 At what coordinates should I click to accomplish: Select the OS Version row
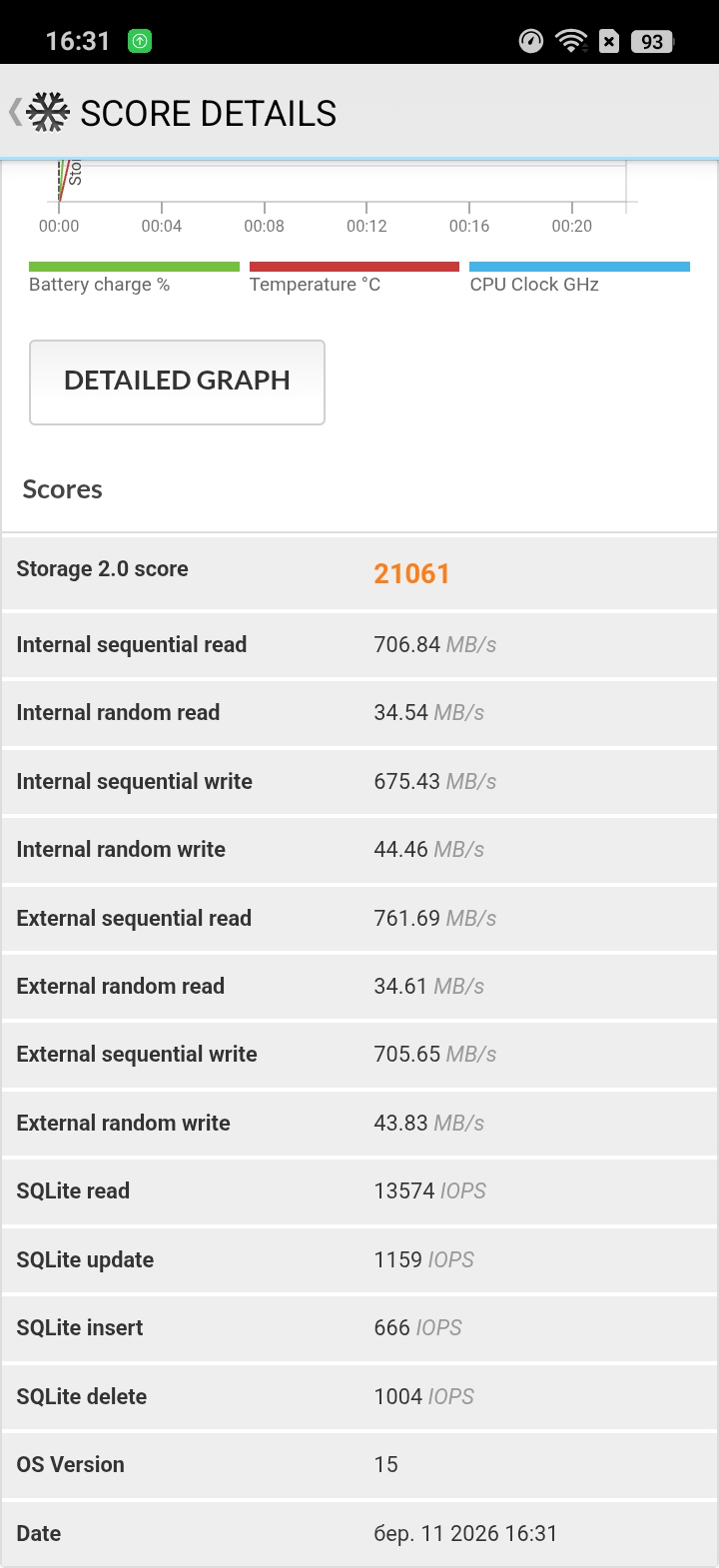pyautogui.click(x=359, y=1464)
